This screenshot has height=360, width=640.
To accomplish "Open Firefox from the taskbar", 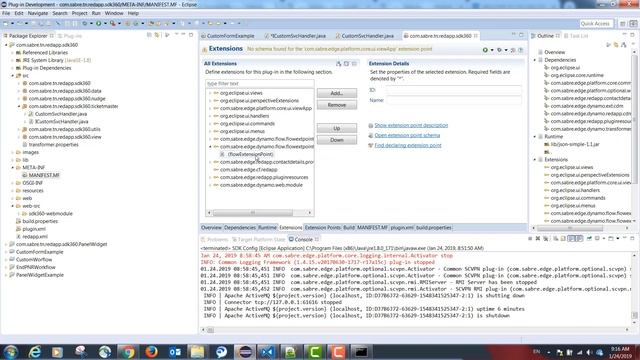I will (151, 352).
